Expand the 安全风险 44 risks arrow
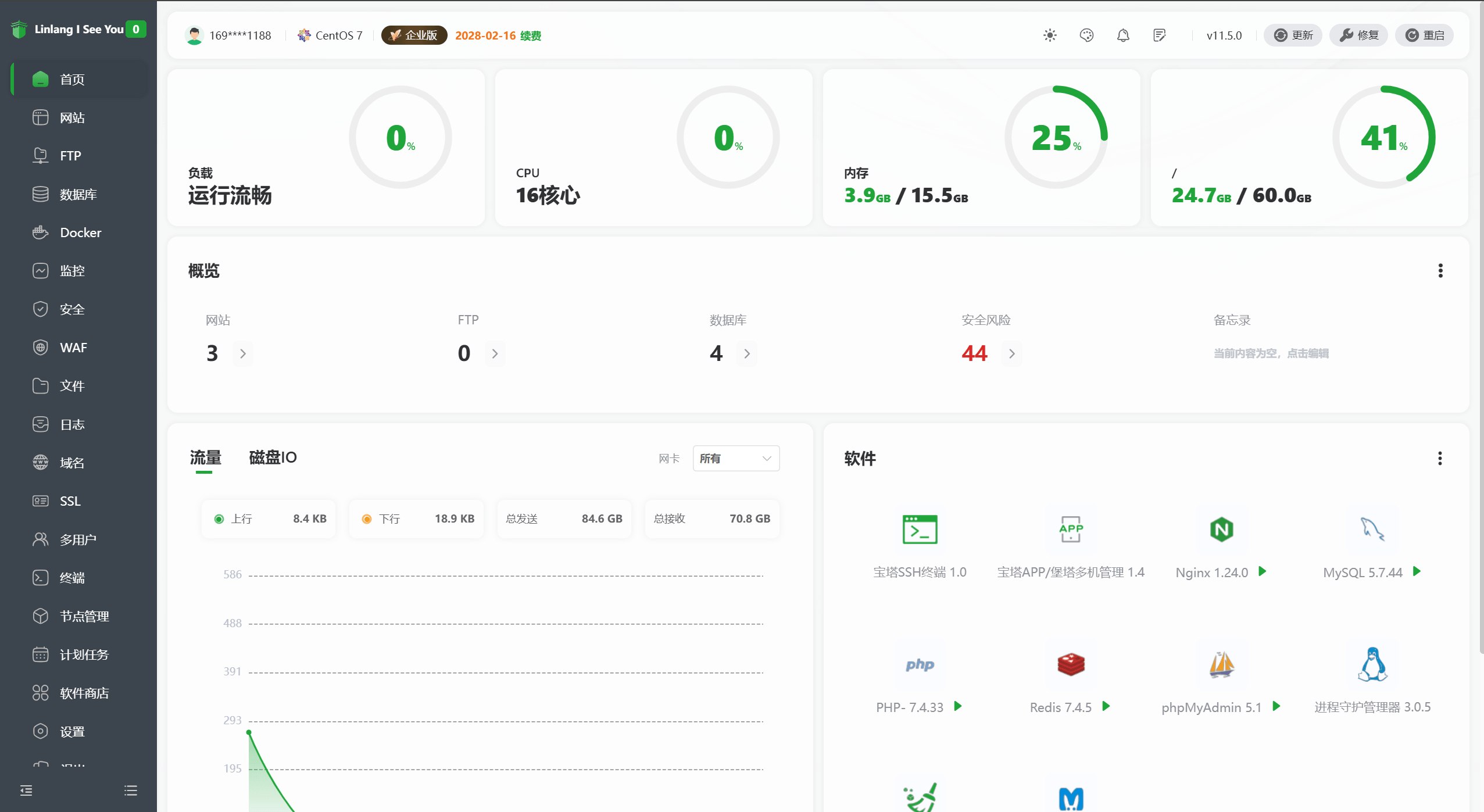Image resolution: width=1484 pixels, height=812 pixels. [x=1011, y=353]
